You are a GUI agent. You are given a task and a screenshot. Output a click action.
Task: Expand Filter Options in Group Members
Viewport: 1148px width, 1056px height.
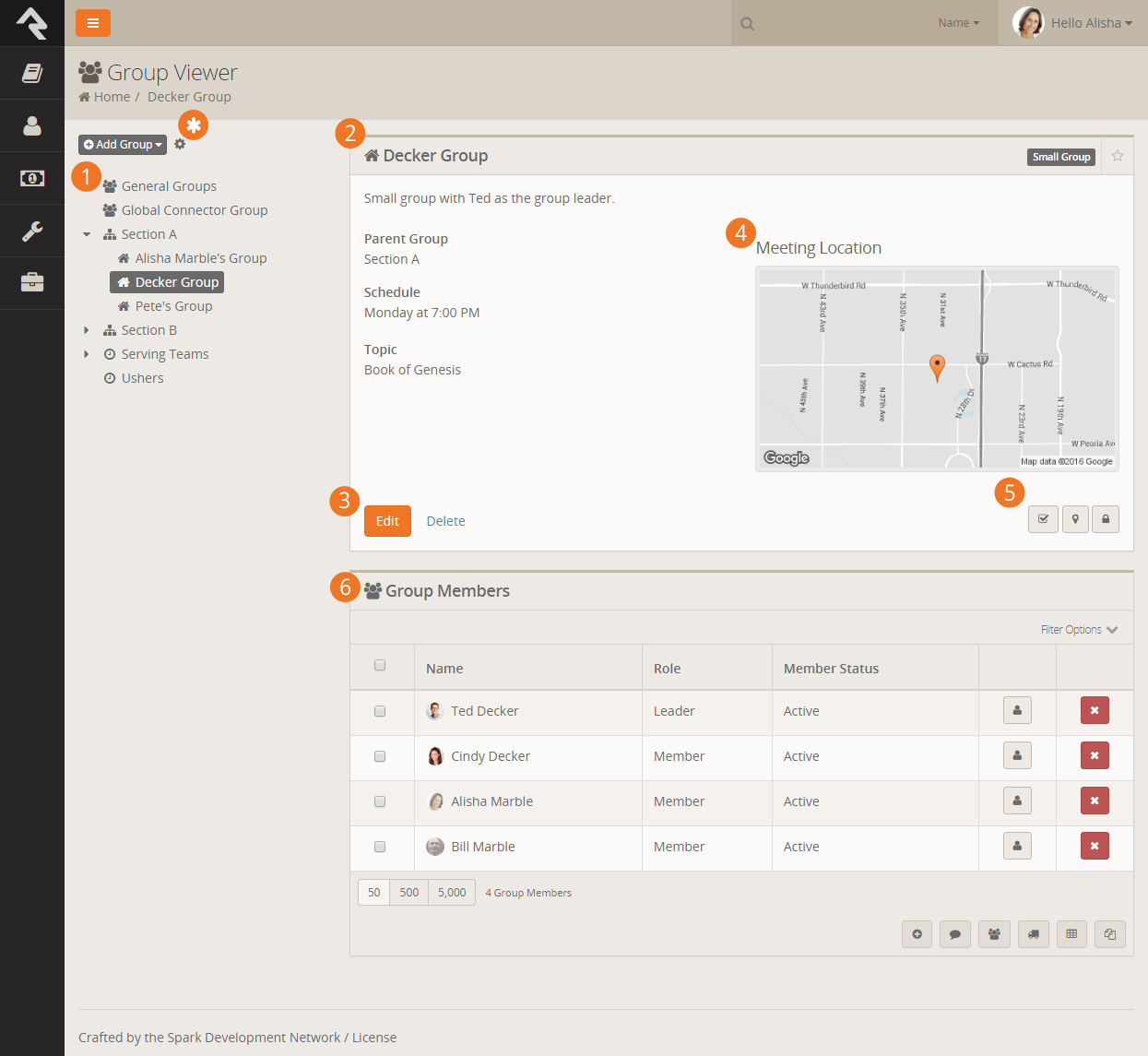[1079, 630]
